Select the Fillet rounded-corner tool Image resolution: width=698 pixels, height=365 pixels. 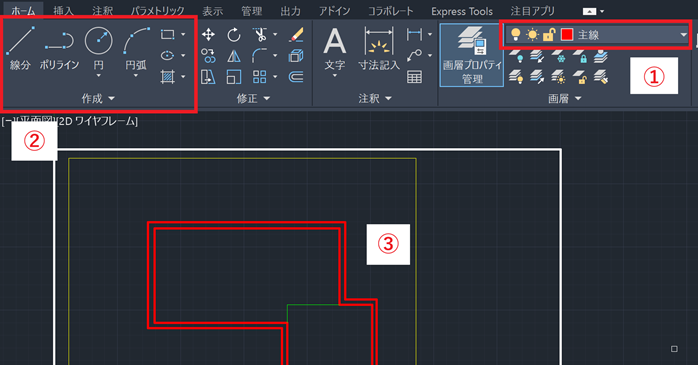pyautogui.click(x=260, y=56)
